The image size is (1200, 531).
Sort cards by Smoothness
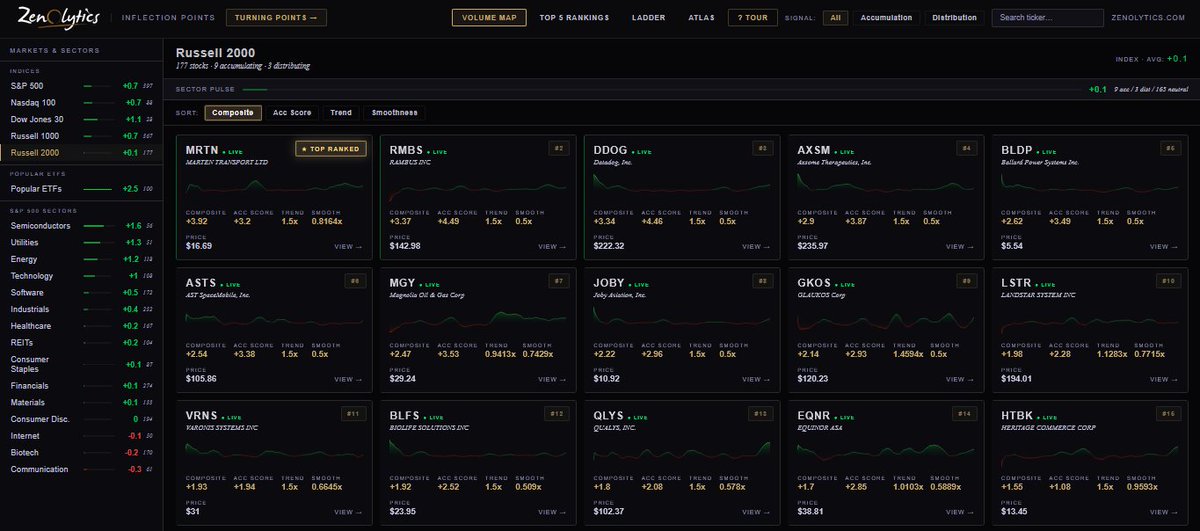coord(393,113)
